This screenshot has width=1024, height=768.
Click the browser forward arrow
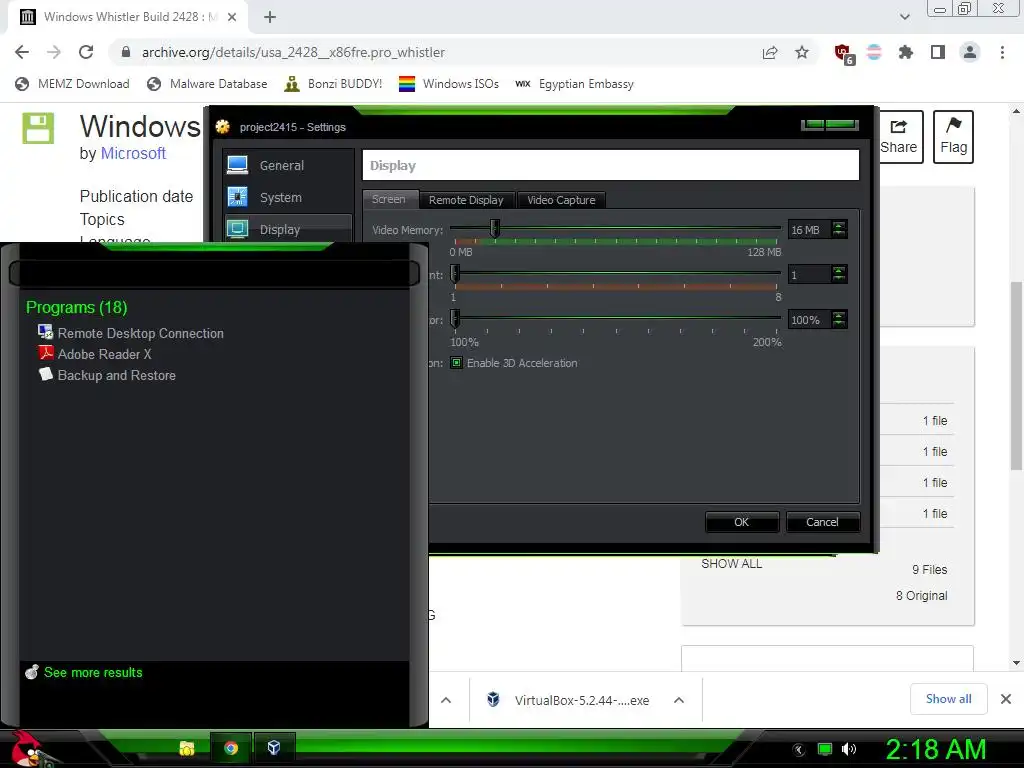(54, 52)
